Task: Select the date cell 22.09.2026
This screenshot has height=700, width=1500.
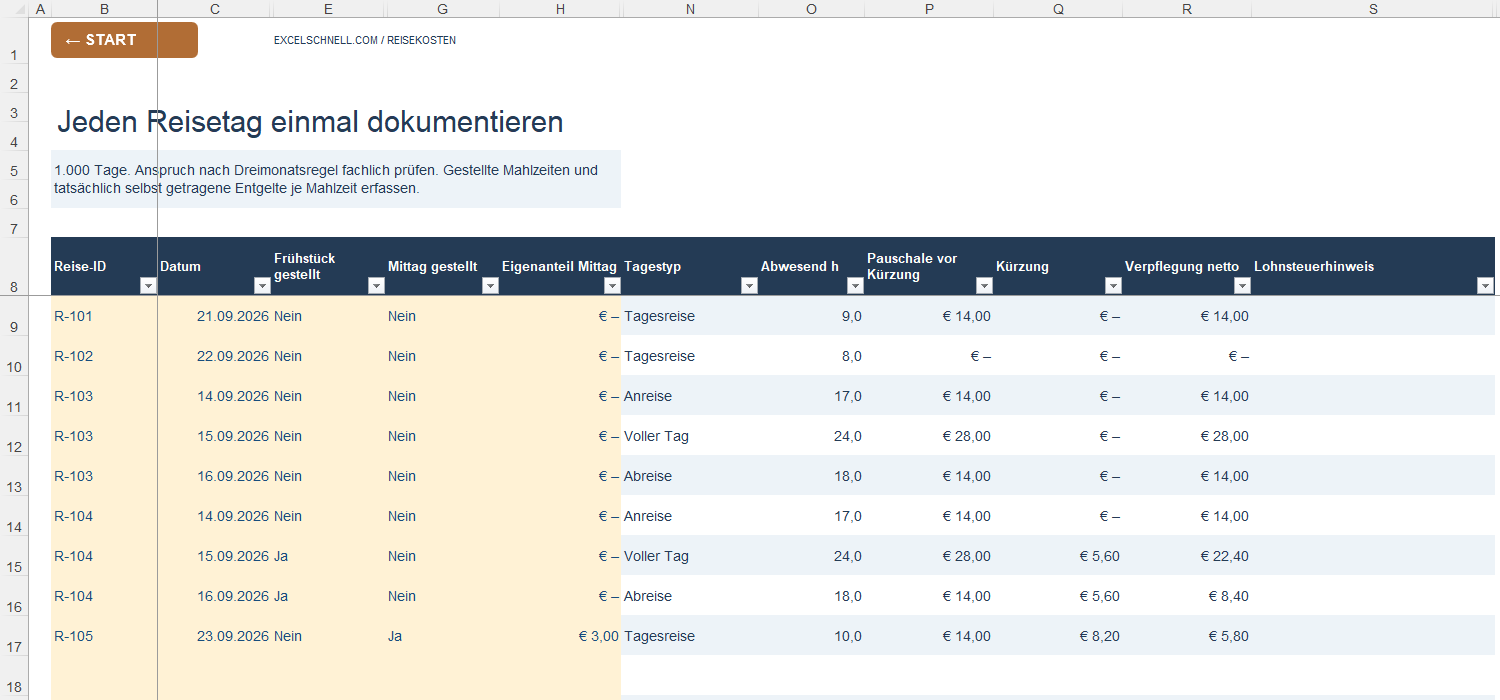Action: pos(214,356)
